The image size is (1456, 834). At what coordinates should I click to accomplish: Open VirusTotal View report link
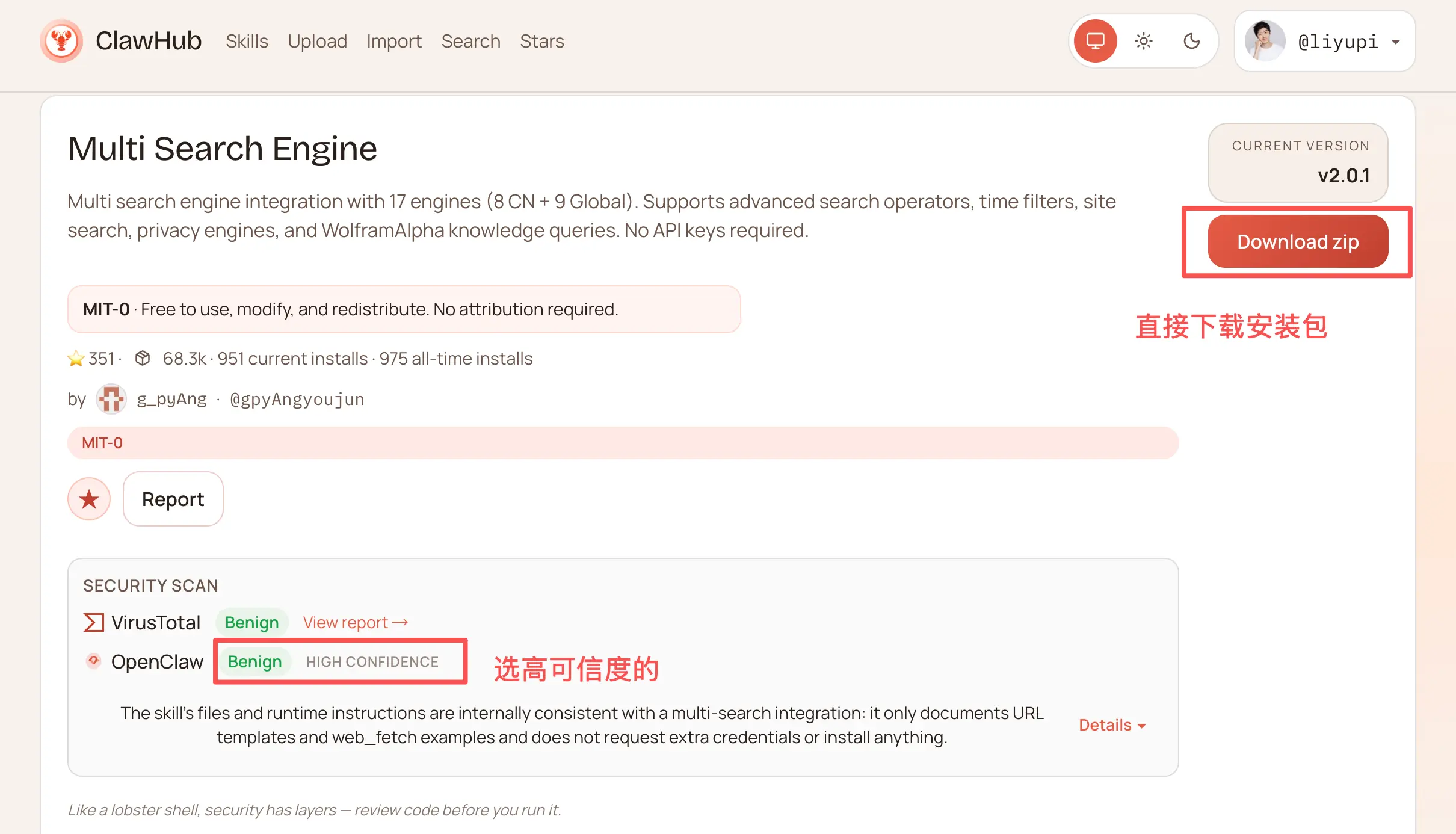(355, 622)
